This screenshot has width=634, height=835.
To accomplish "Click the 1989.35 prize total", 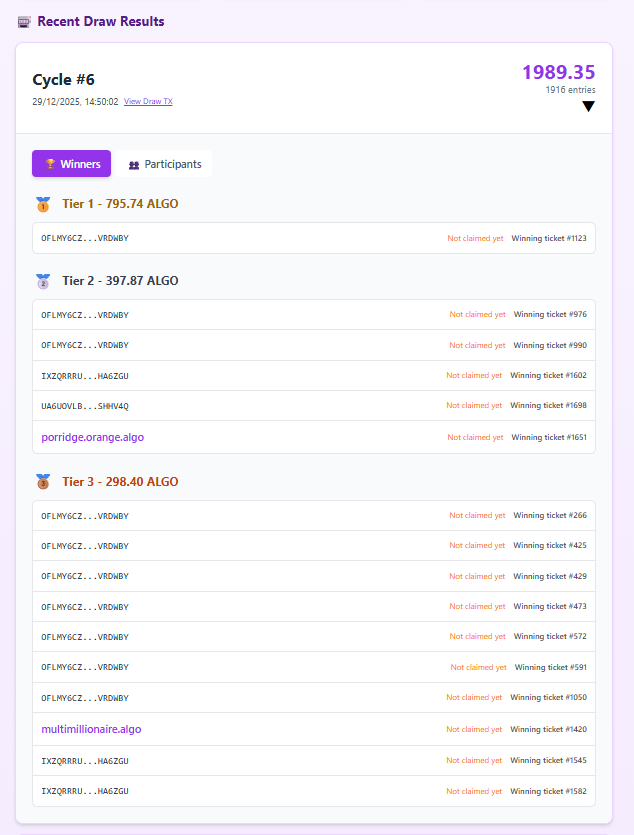I will click(x=559, y=72).
